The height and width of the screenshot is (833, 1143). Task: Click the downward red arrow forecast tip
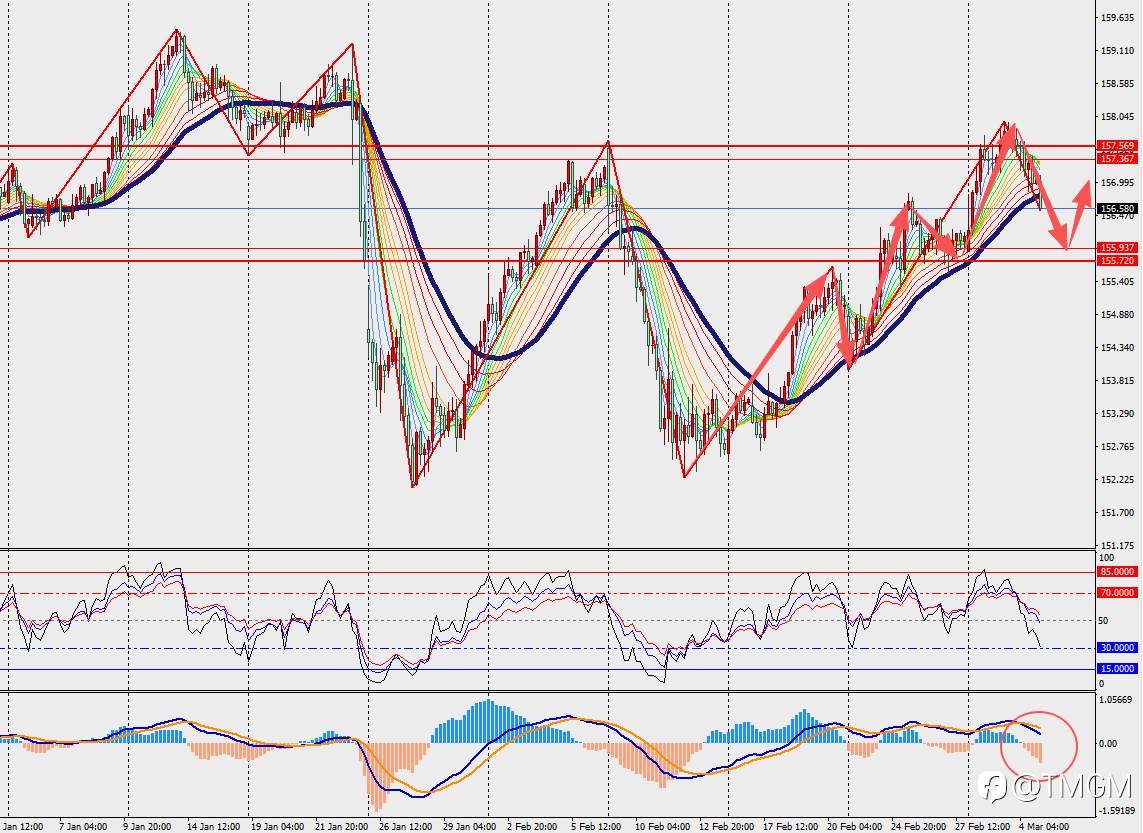1064,242
